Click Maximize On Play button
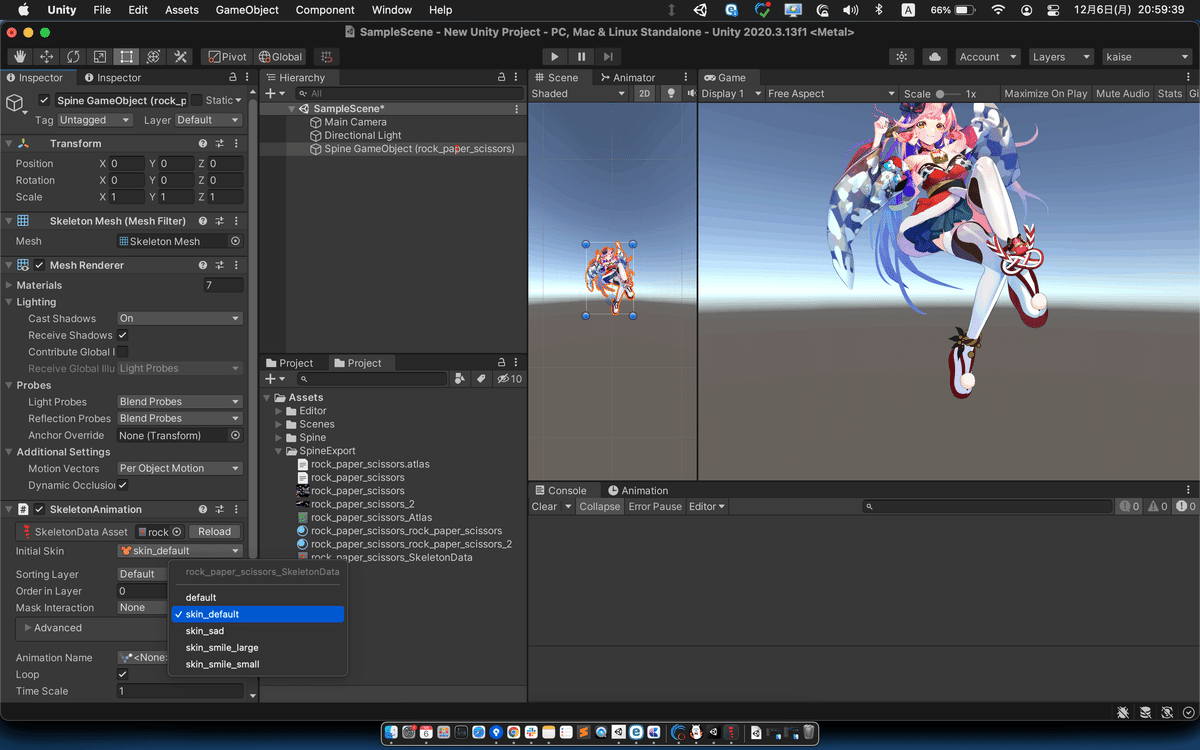The width and height of the screenshot is (1200, 750). pos(1045,94)
